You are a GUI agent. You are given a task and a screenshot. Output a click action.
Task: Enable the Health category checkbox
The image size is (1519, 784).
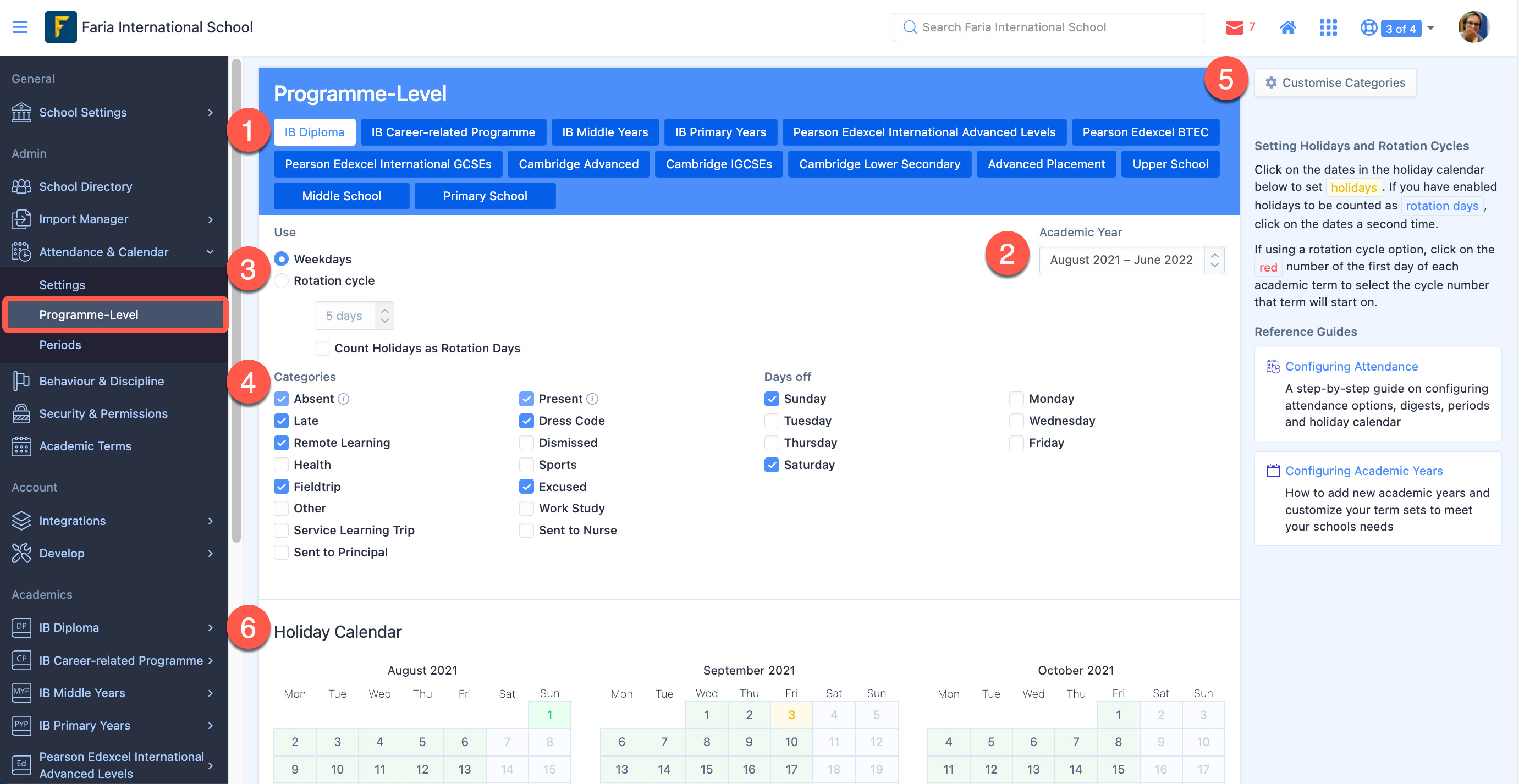pyautogui.click(x=282, y=465)
